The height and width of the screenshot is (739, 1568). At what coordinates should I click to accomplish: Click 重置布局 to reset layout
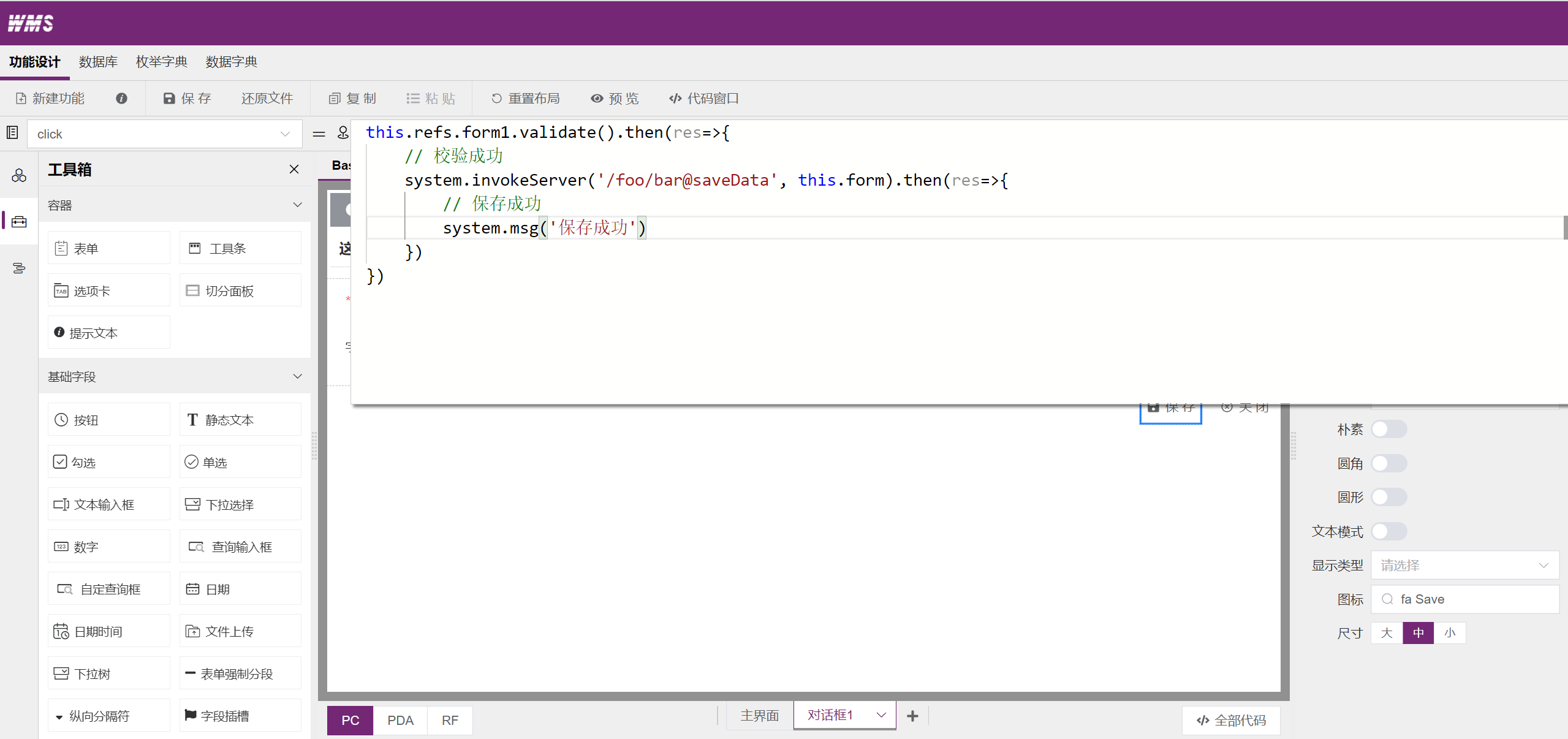525,99
